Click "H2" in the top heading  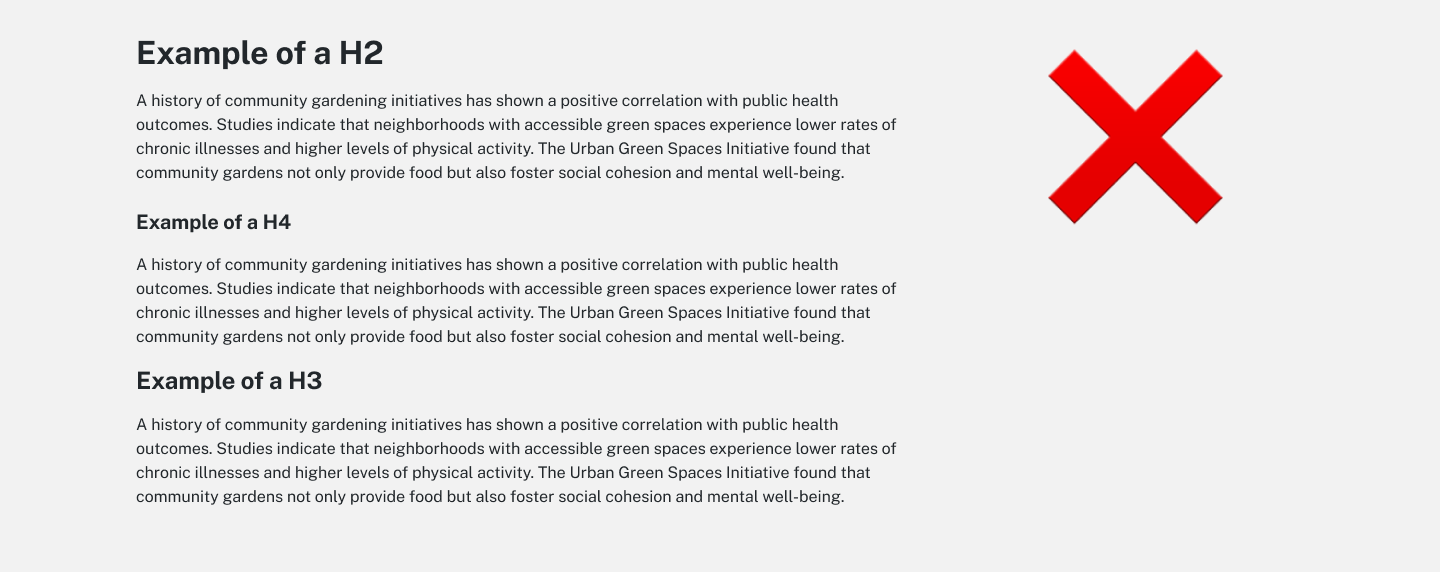tap(361, 53)
